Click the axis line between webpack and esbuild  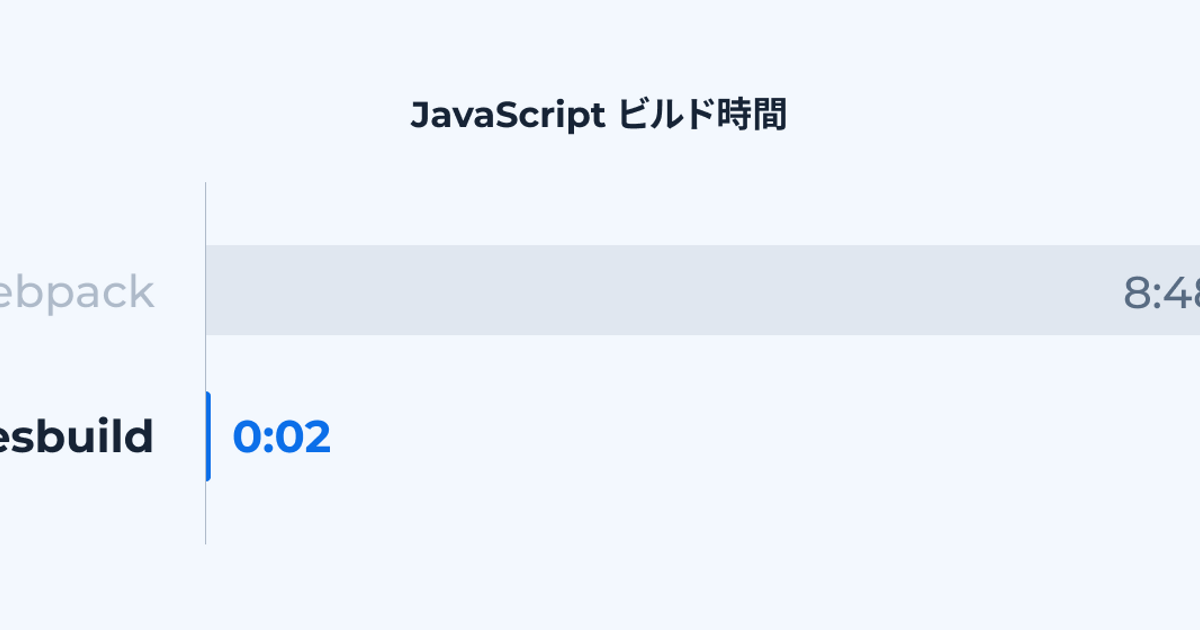click(206, 362)
